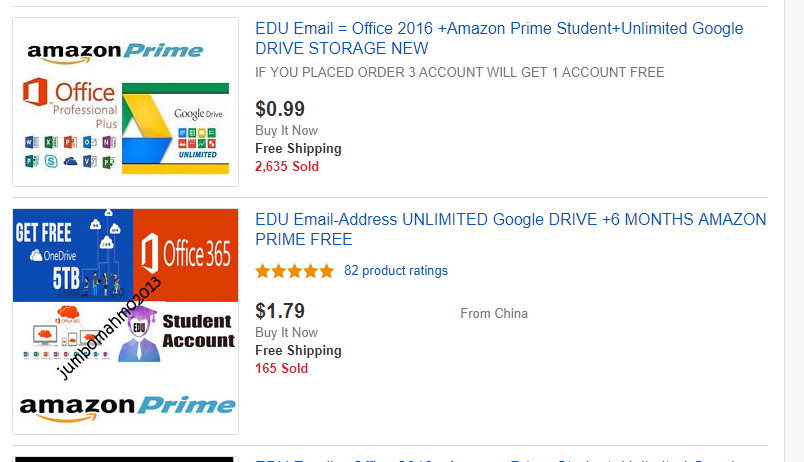804x462 pixels.
Task: Click the Amazon Prime logo in first thumbnail
Action: tap(115, 51)
